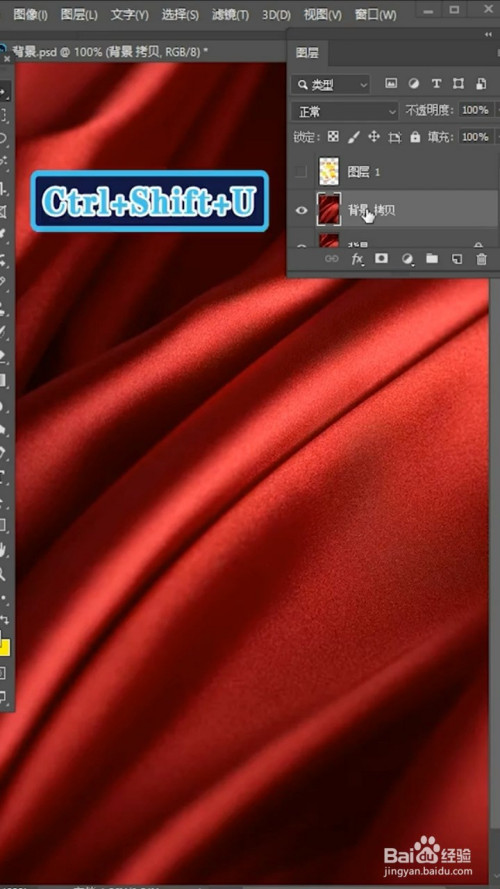The image size is (500, 889).
Task: Open the fx layer style menu
Action: (x=357, y=259)
